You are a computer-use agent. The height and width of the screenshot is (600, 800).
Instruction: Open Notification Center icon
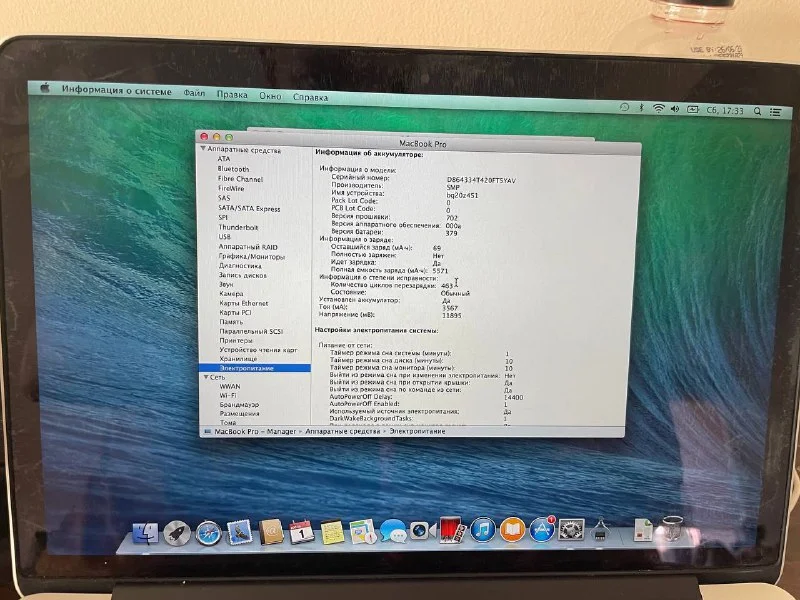[x=774, y=110]
